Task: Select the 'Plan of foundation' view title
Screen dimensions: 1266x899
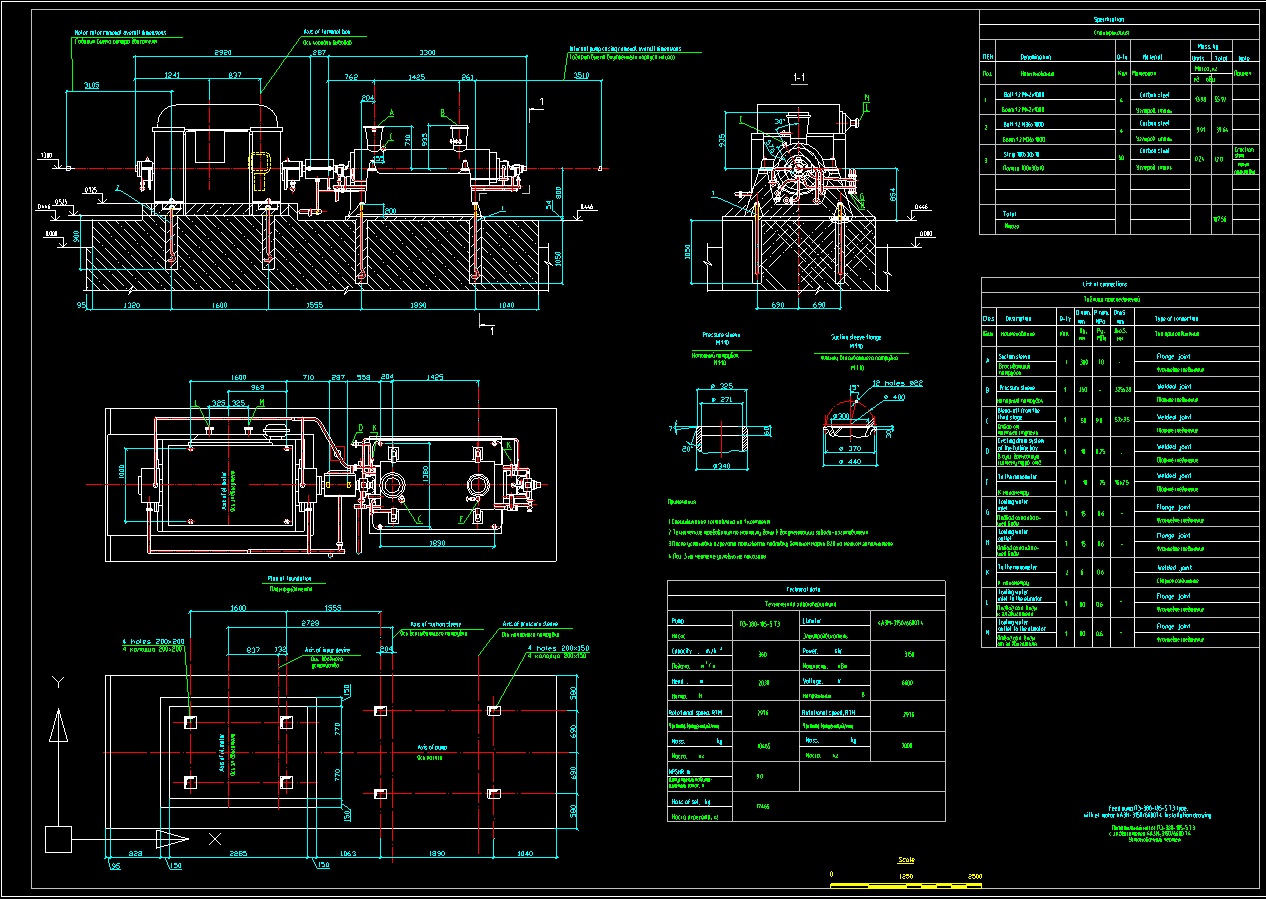Action: pos(289,578)
